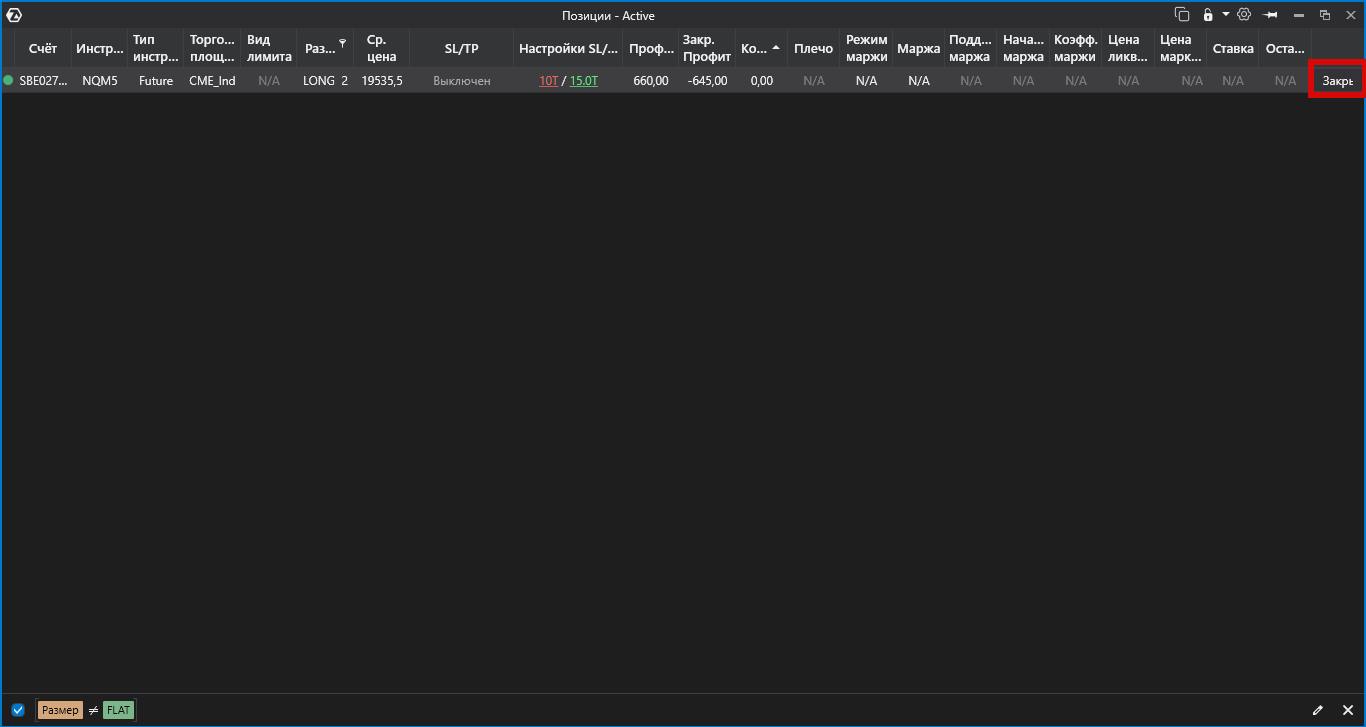The image size is (1366, 727).
Task: Sort by the Инстр... column header
Action: pyautogui.click(x=99, y=48)
